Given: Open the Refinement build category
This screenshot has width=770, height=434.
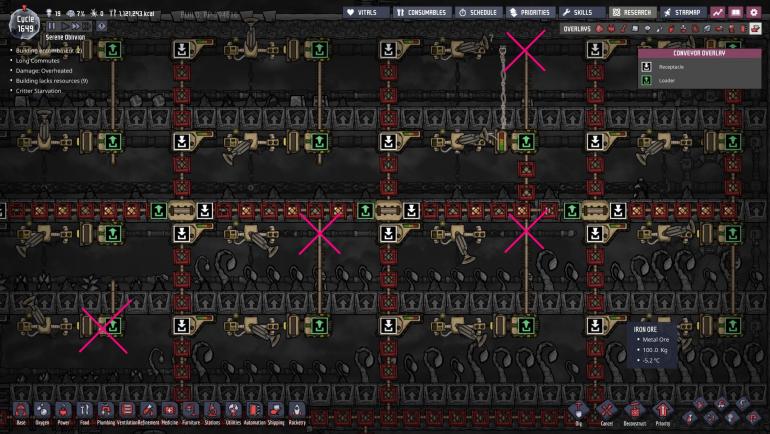Looking at the screenshot, I should [148, 412].
